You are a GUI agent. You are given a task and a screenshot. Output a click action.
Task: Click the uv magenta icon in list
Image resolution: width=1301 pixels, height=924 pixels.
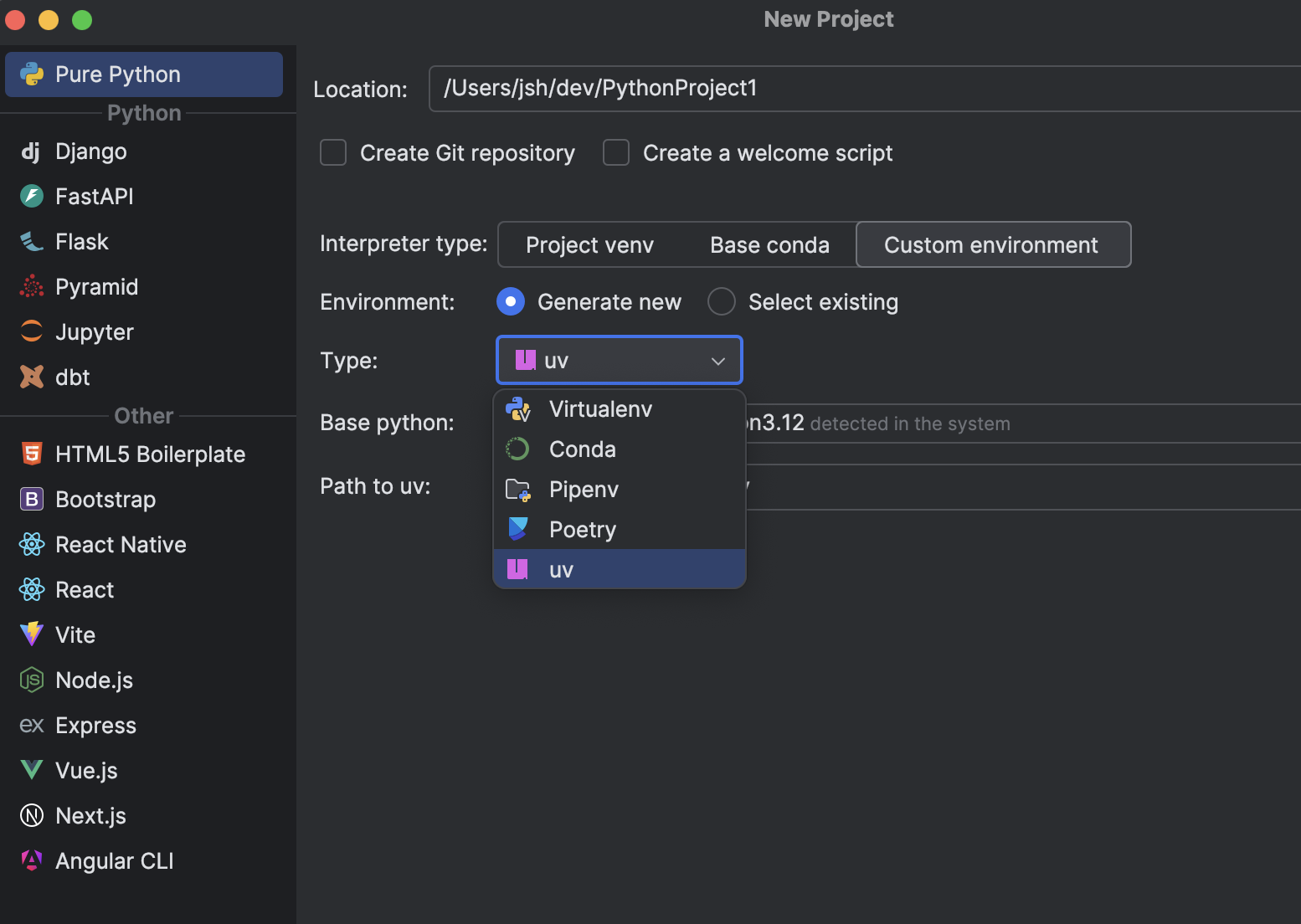[x=517, y=570]
